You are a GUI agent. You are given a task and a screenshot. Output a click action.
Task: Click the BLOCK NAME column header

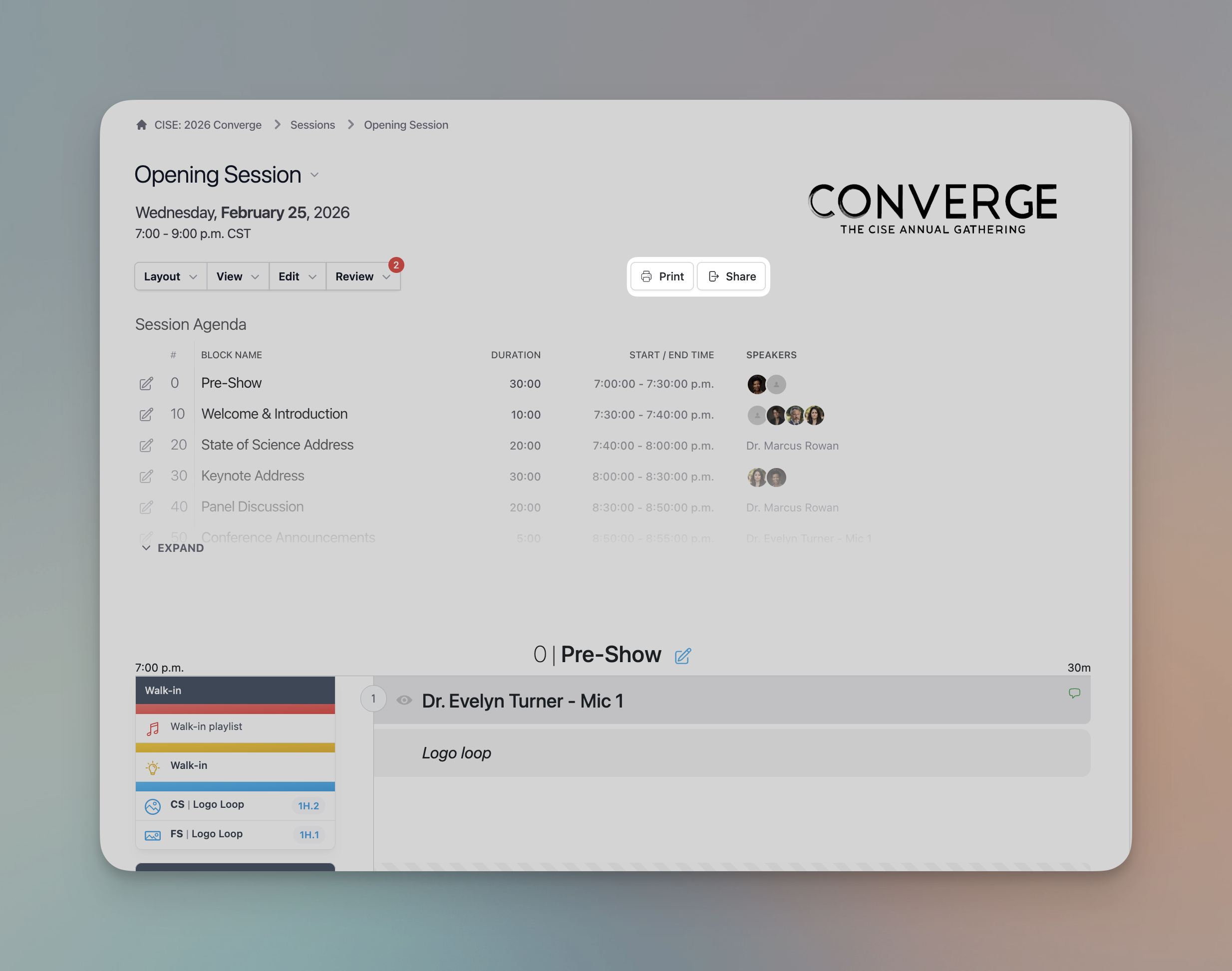[232, 355]
